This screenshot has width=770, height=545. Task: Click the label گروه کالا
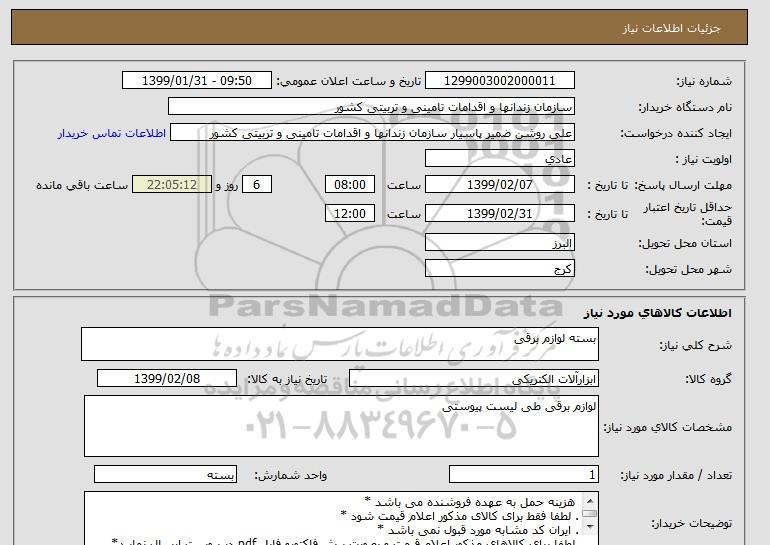tap(709, 379)
